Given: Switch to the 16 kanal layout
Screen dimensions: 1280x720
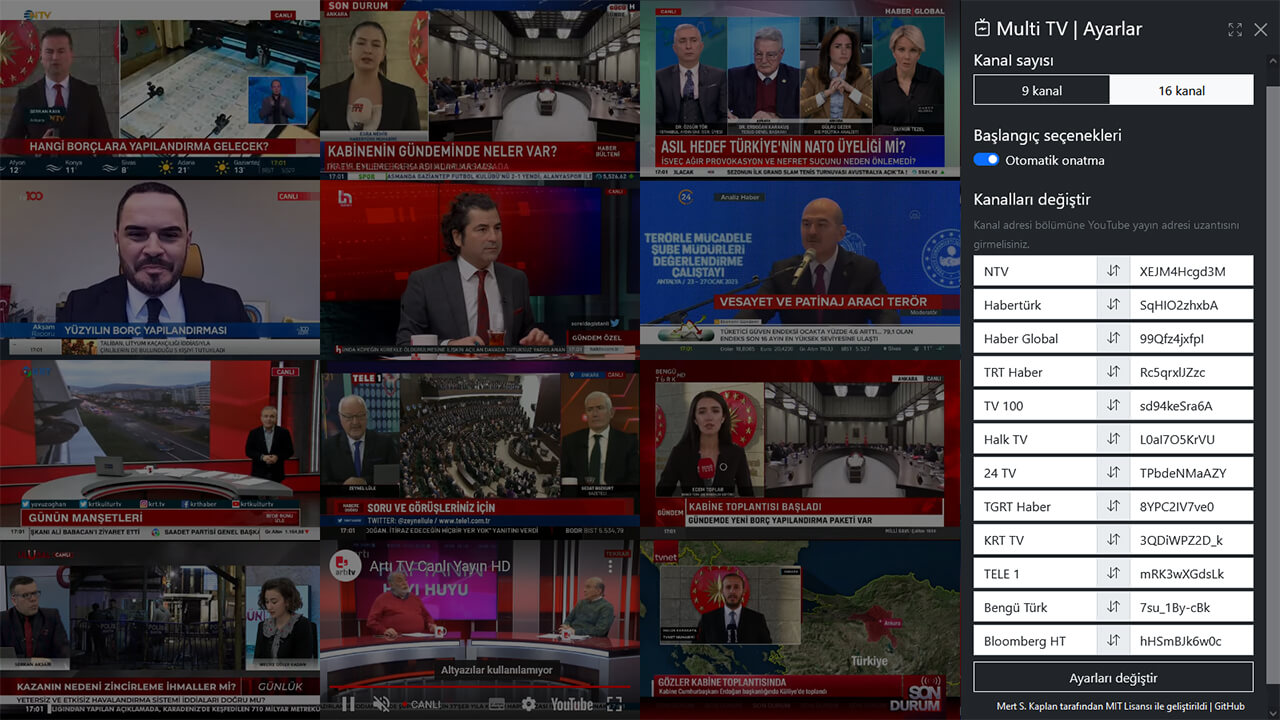Looking at the screenshot, I should coord(1181,89).
